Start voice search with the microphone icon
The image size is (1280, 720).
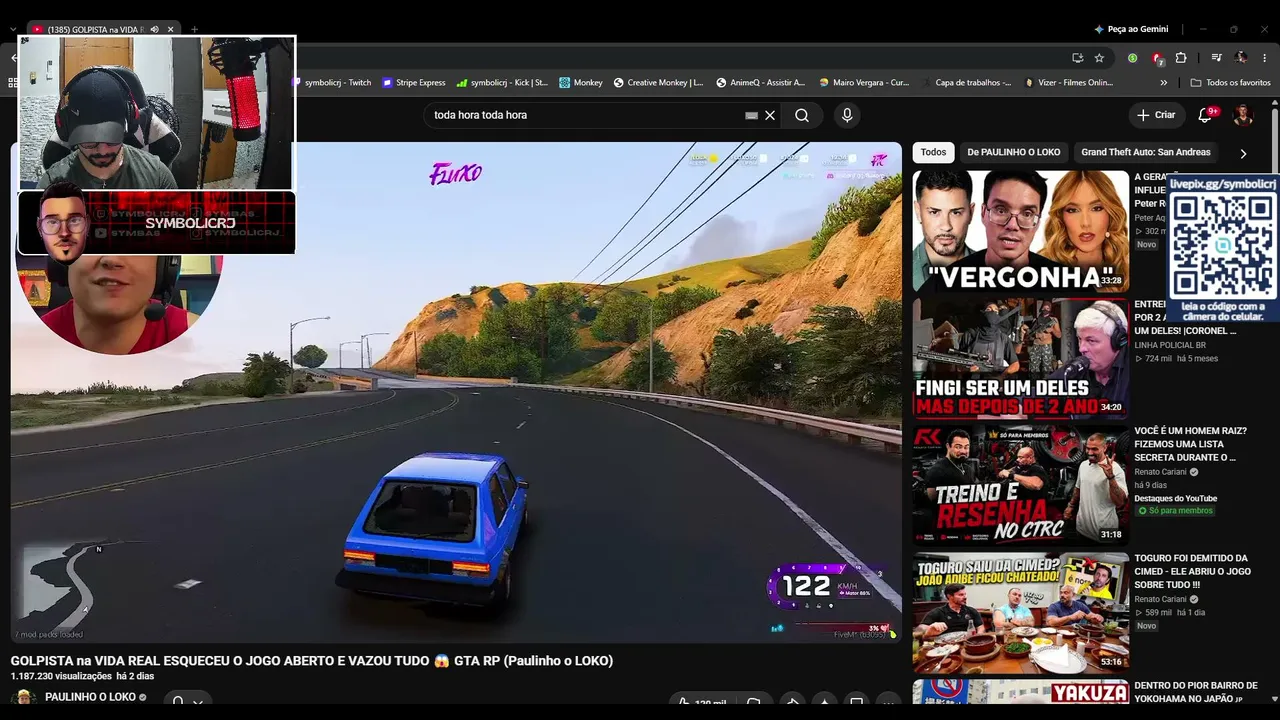point(847,115)
